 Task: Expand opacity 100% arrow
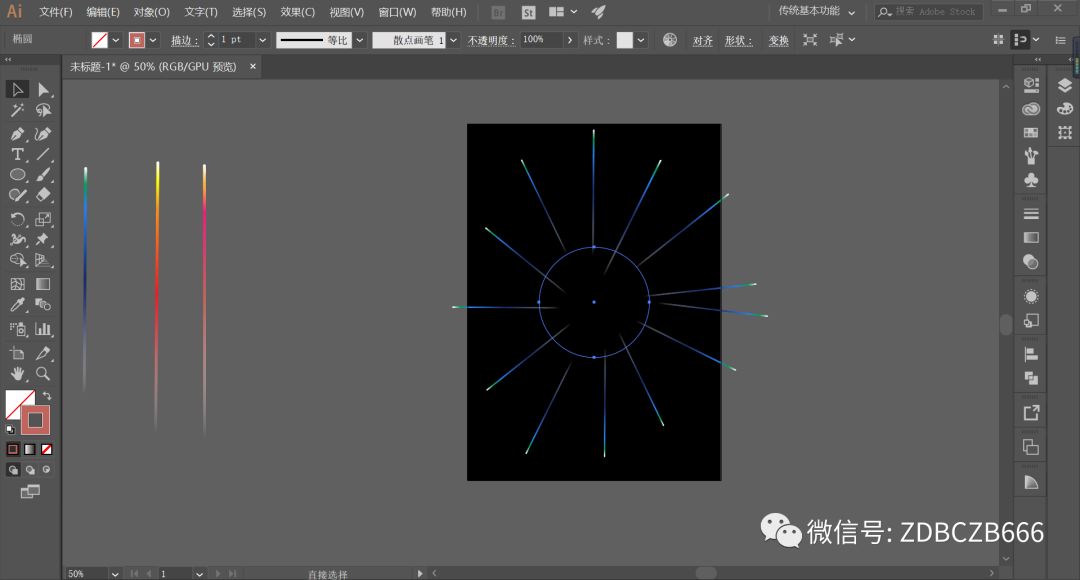pos(570,40)
